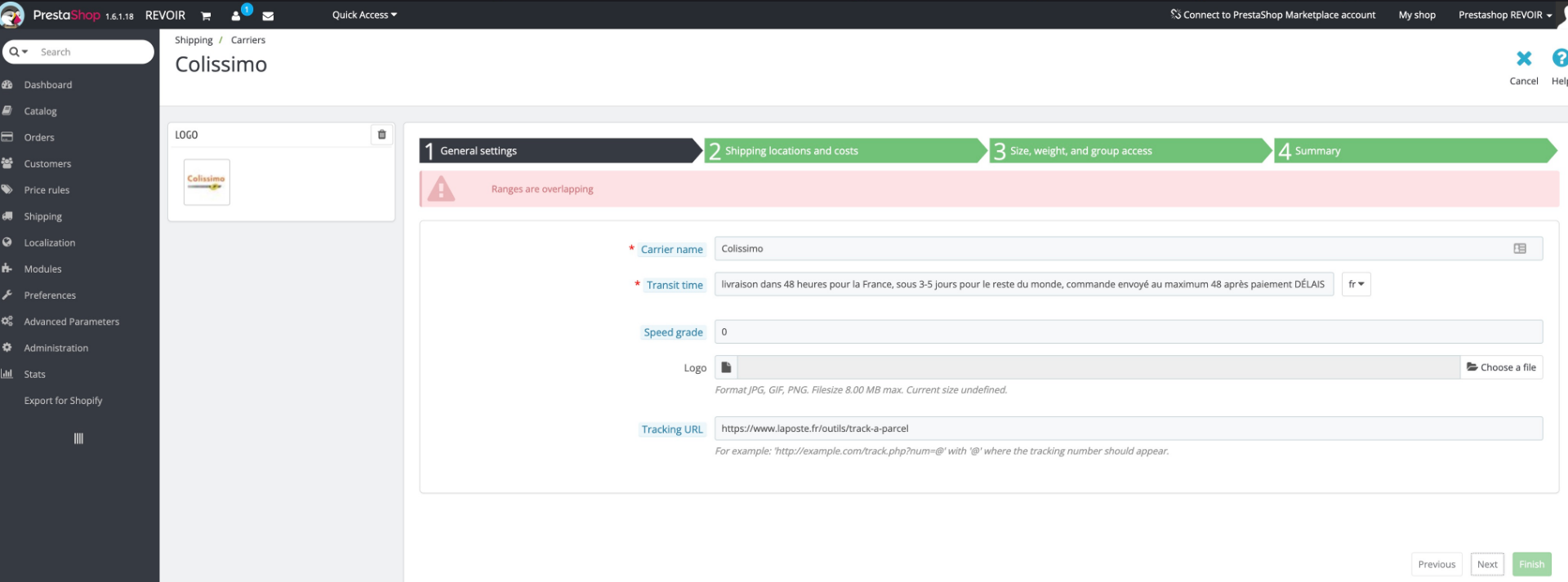This screenshot has width=1568, height=582.
Task: Click the PrestaShop logo icon
Action: click(x=12, y=15)
